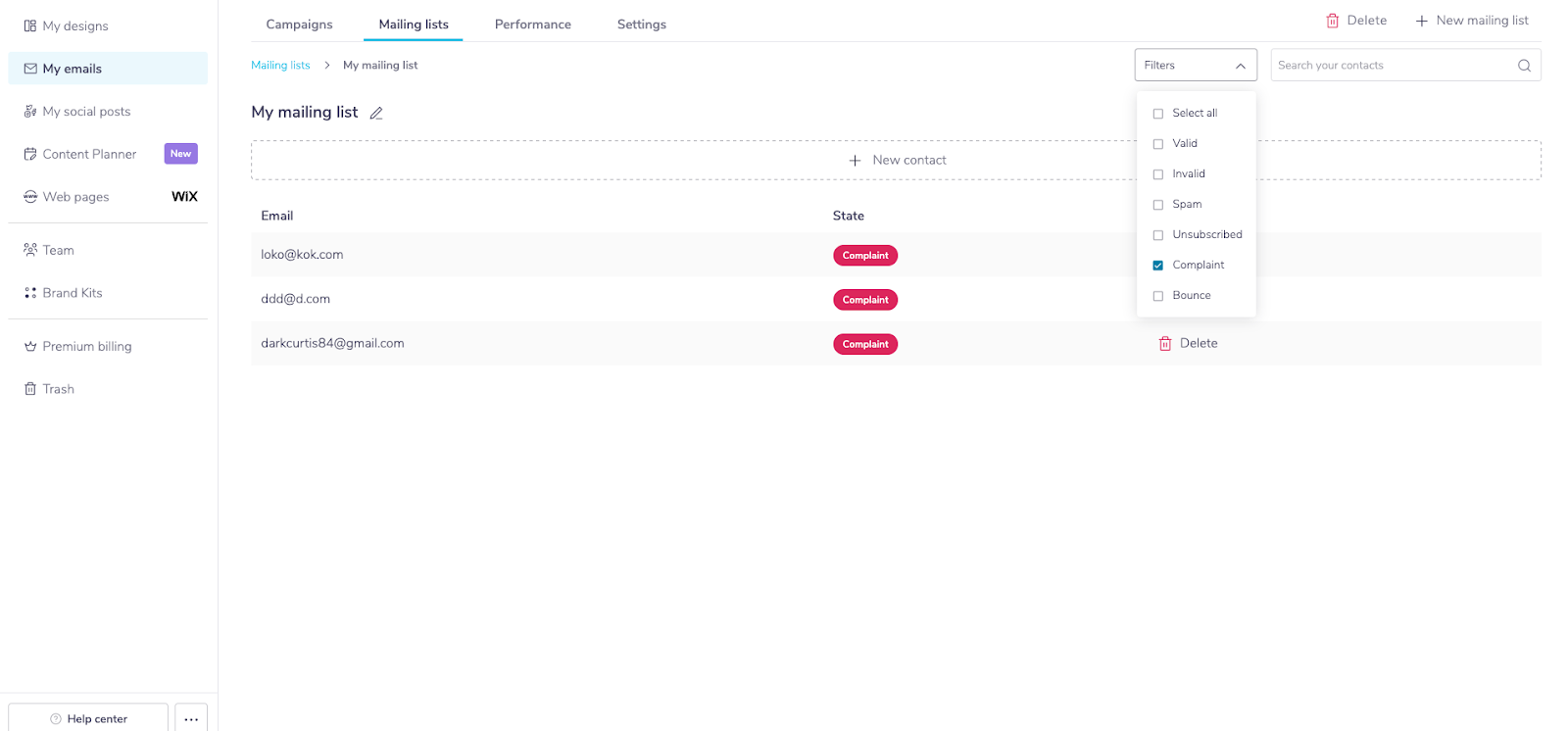The width and height of the screenshot is (1568, 731).
Task: Open My designs from sidebar icon
Action: point(30,25)
